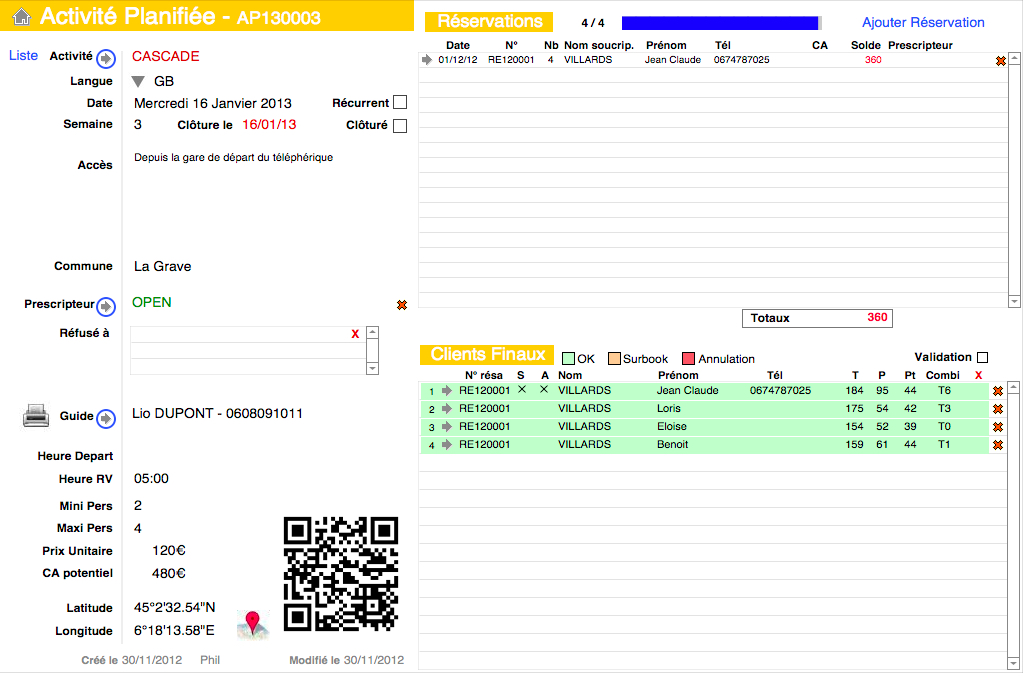Toggle the Clôturé checkbox
Viewport: 1026px width, 676px height.
(x=400, y=126)
